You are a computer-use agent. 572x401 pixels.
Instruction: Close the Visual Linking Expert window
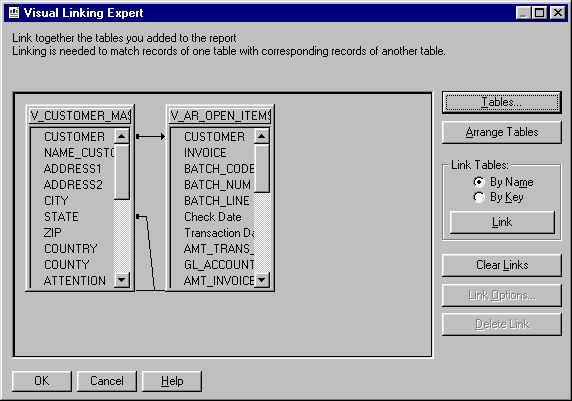[x=558, y=13]
